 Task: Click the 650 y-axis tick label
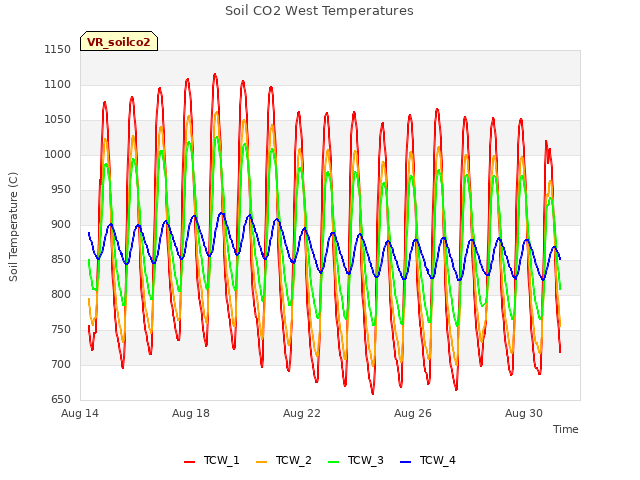point(61,399)
